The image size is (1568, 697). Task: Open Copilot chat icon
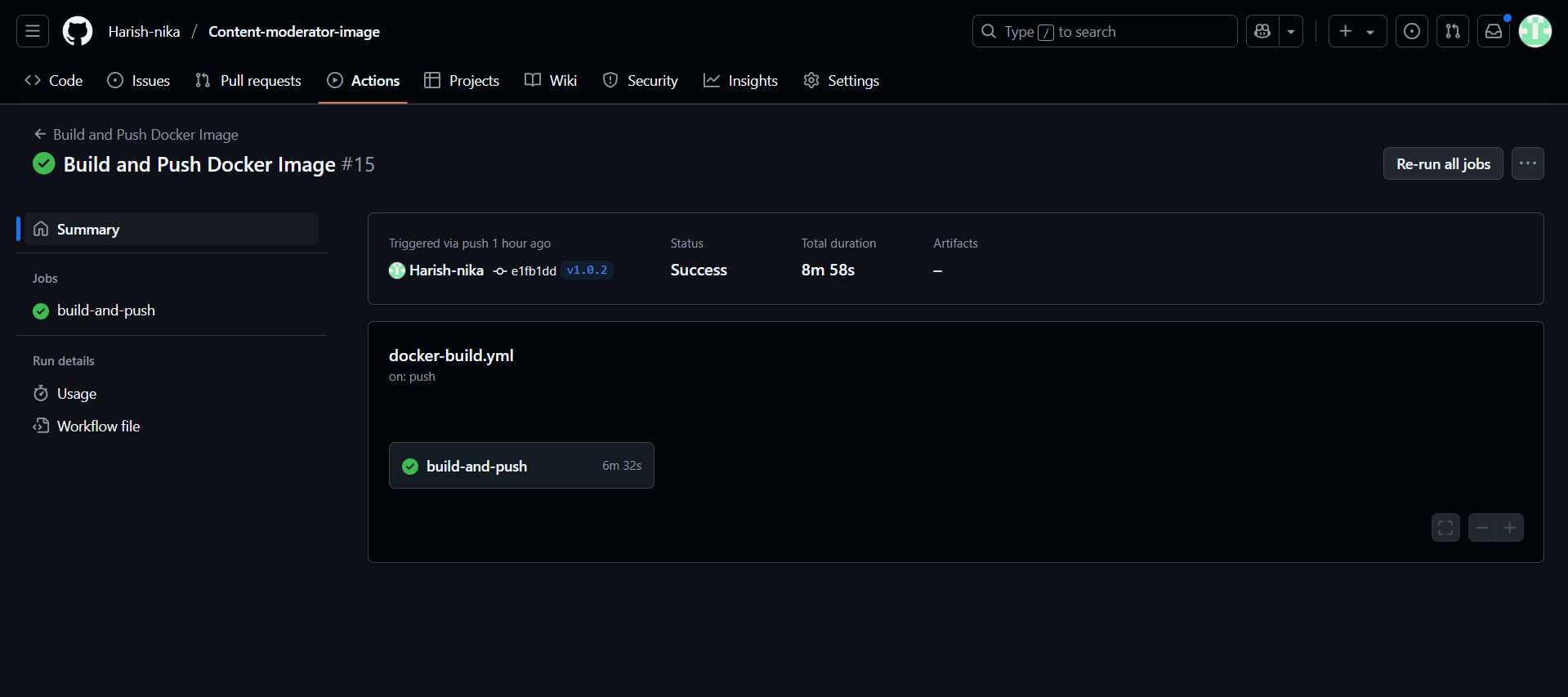[1262, 31]
